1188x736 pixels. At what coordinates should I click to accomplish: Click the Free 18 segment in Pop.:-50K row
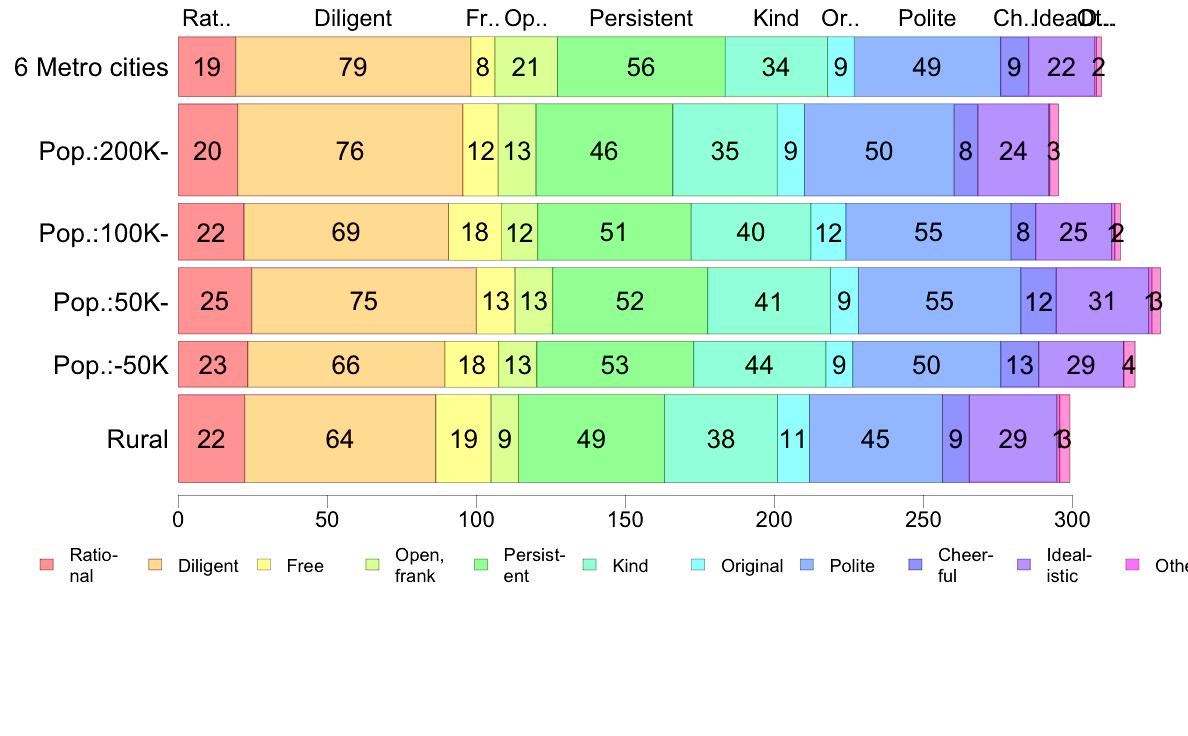(x=471, y=365)
